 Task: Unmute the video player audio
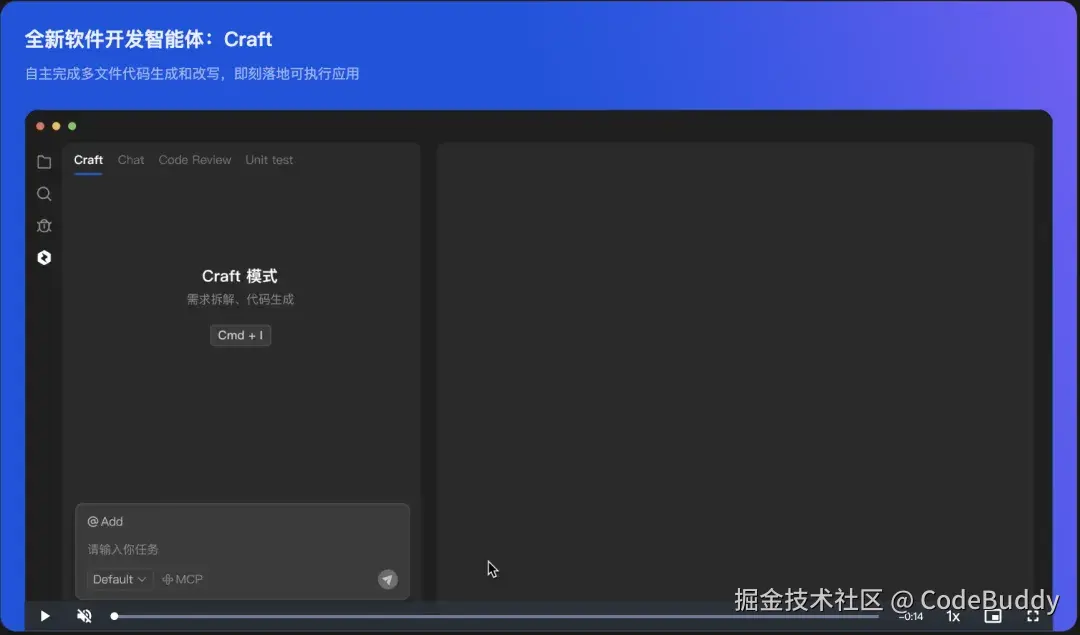(84, 616)
